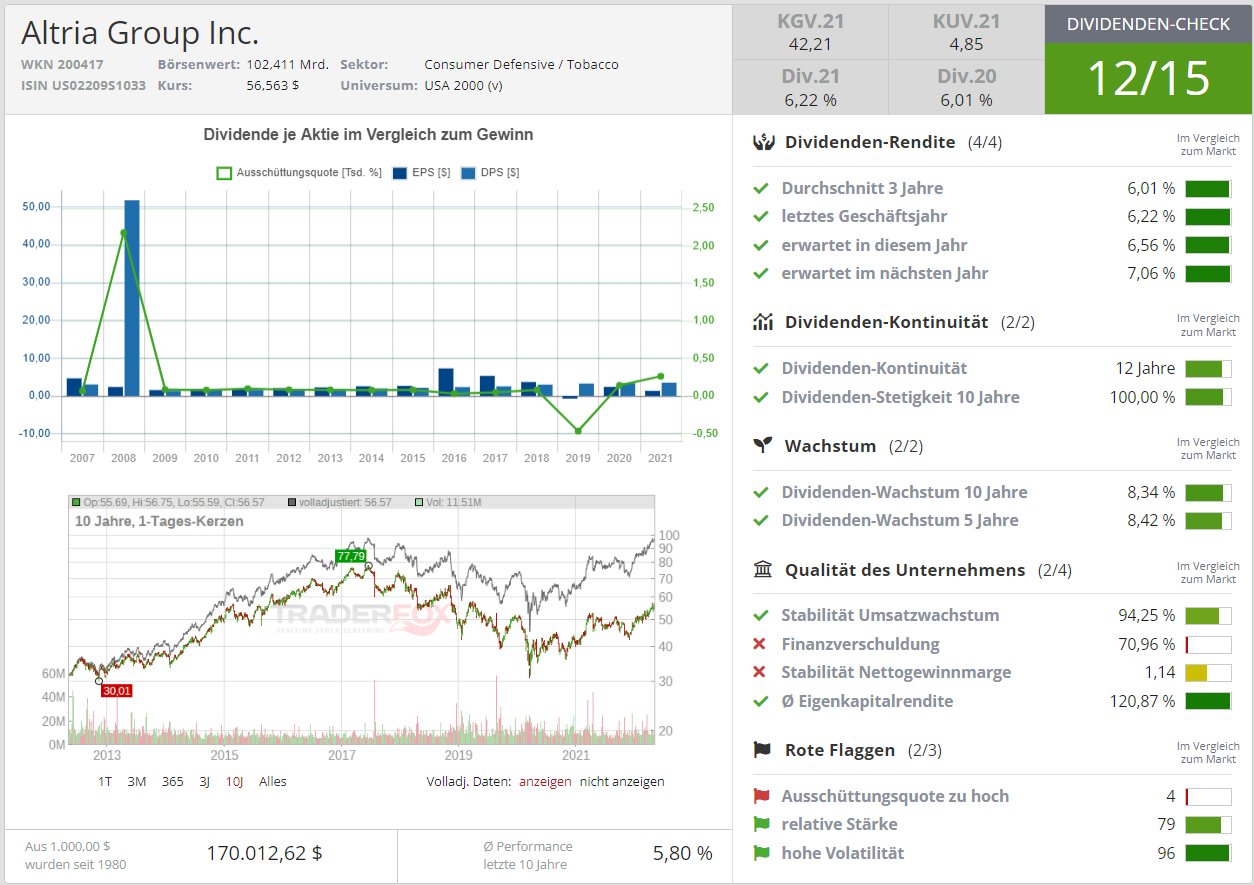Click the anzeigen link for Volladj. Daten
Viewport: 1254px width, 885px height.
point(545,781)
